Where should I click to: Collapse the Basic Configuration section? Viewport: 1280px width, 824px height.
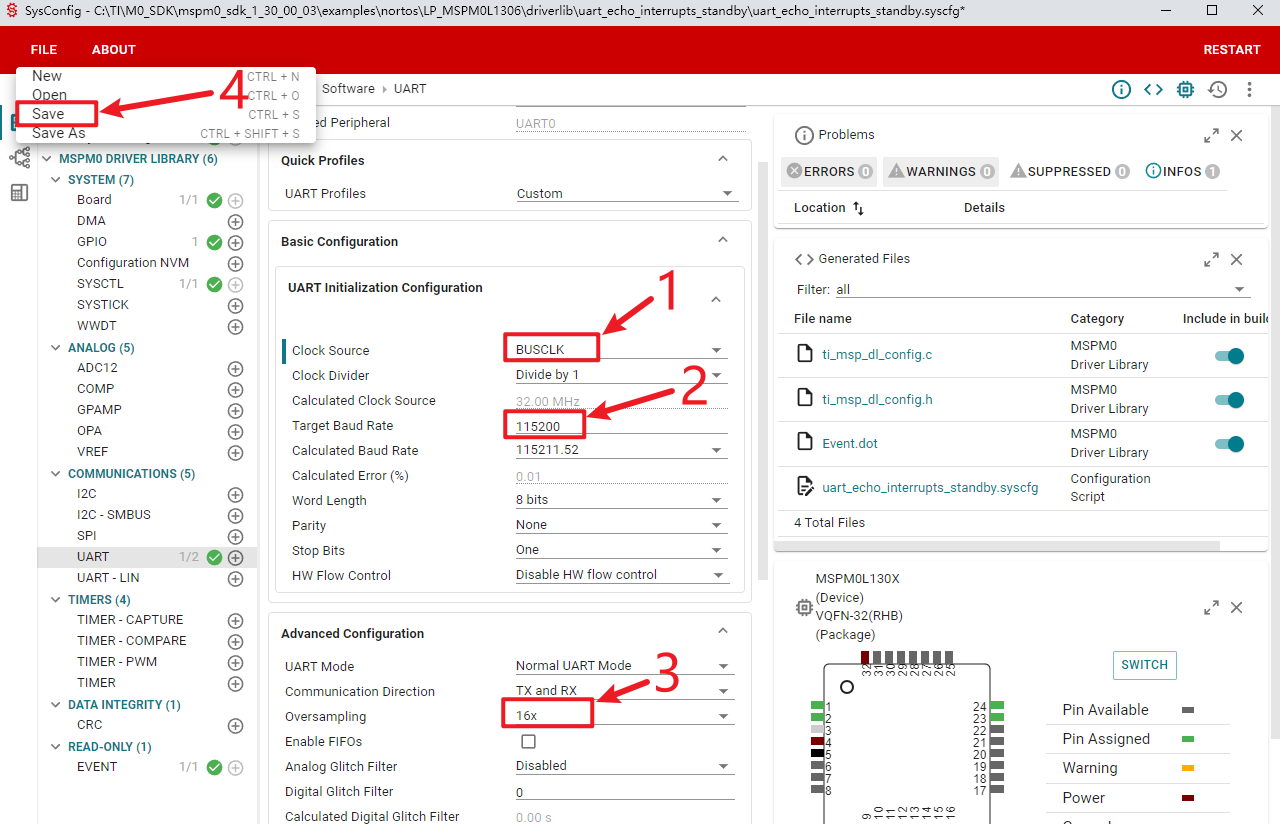(723, 241)
